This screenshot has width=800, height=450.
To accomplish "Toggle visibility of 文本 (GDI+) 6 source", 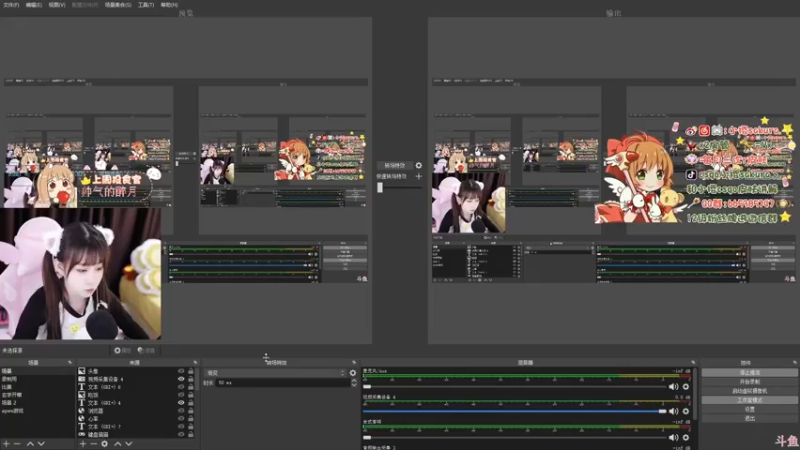I will coord(181,387).
